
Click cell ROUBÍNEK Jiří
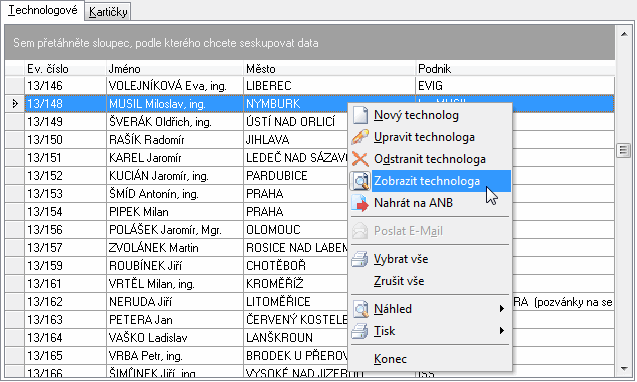coord(175,265)
